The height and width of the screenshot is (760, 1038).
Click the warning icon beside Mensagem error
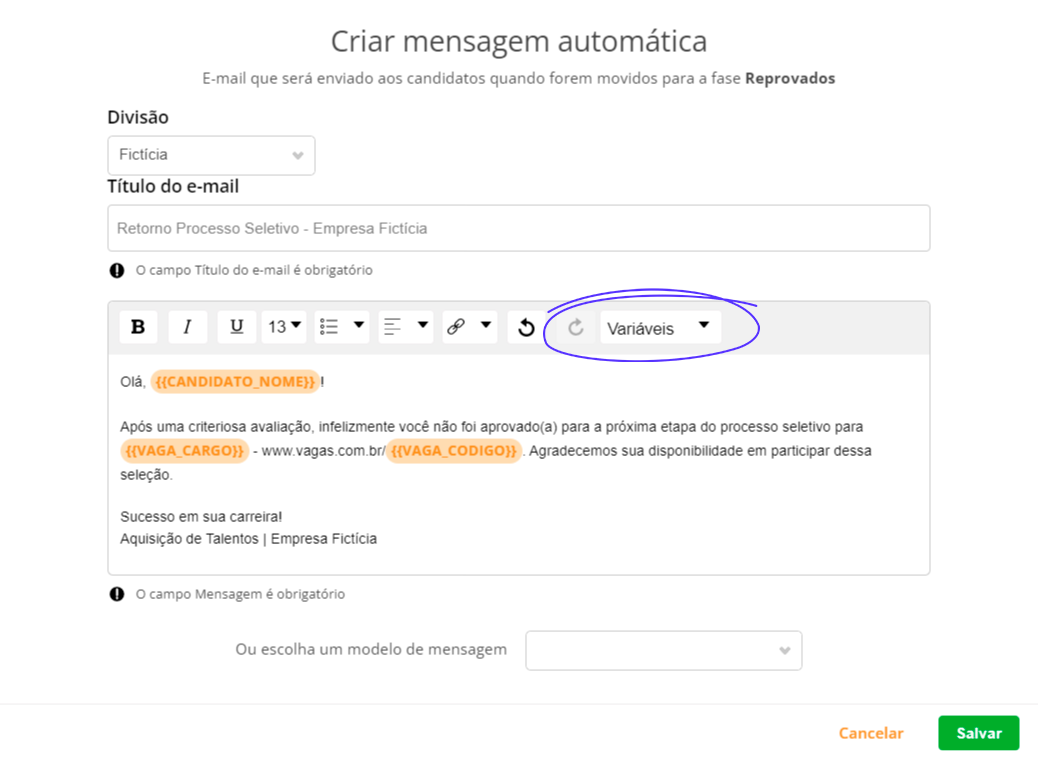117,594
